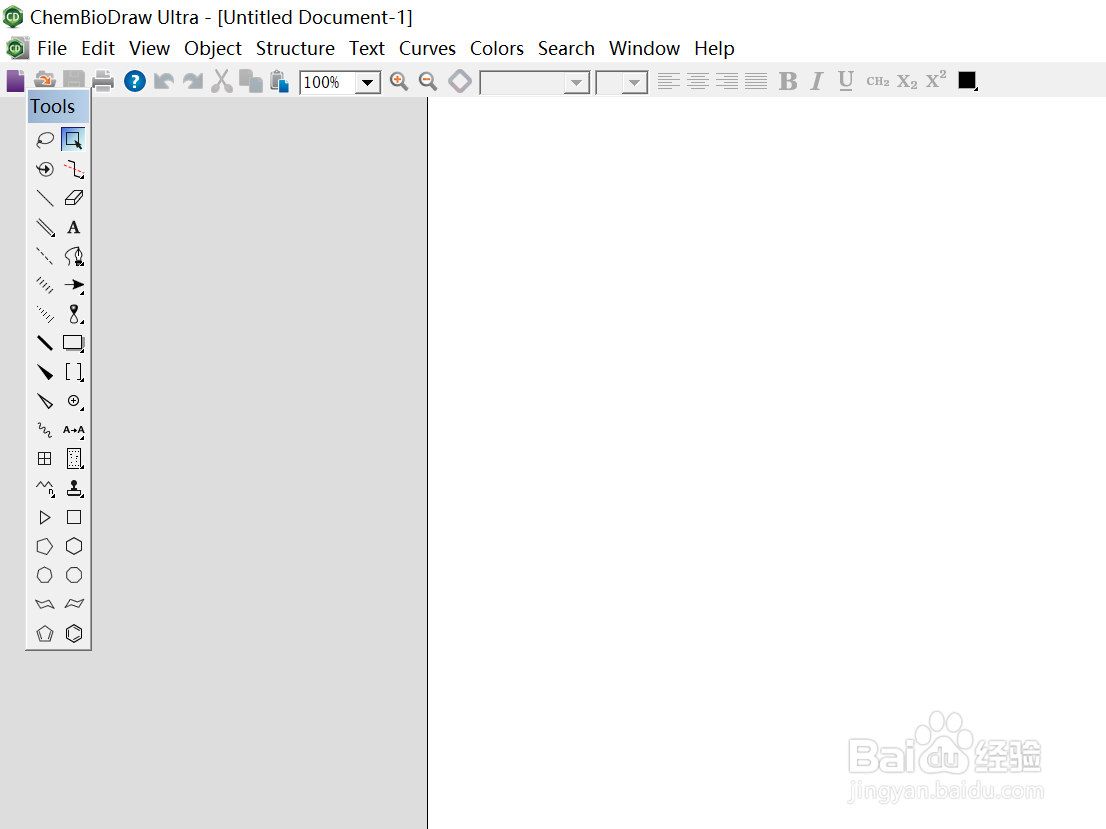Select the Orbital tool
This screenshot has height=829, width=1106.
[x=73, y=314]
